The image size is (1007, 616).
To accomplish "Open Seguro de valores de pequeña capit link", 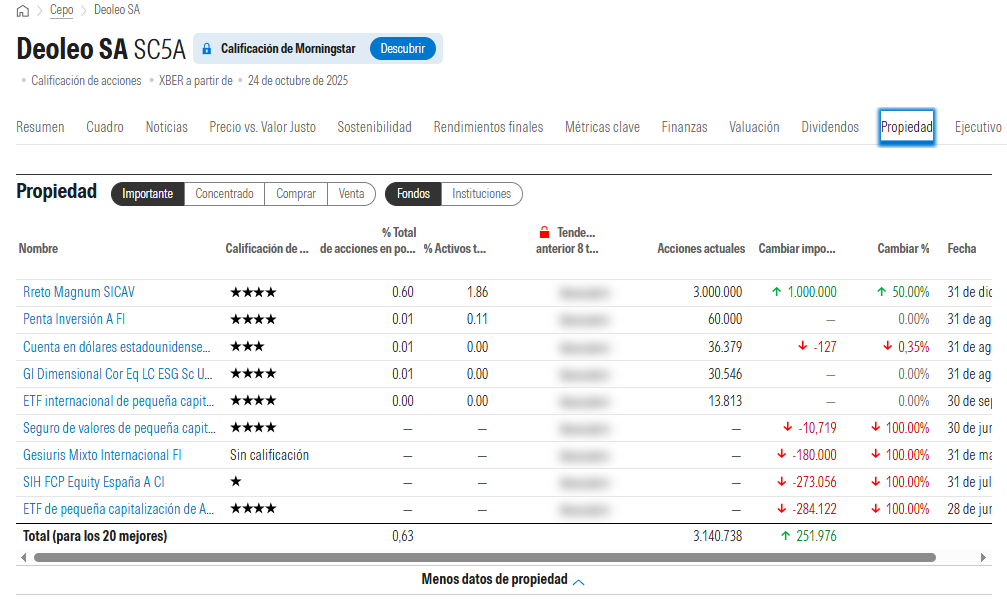I will [119, 428].
